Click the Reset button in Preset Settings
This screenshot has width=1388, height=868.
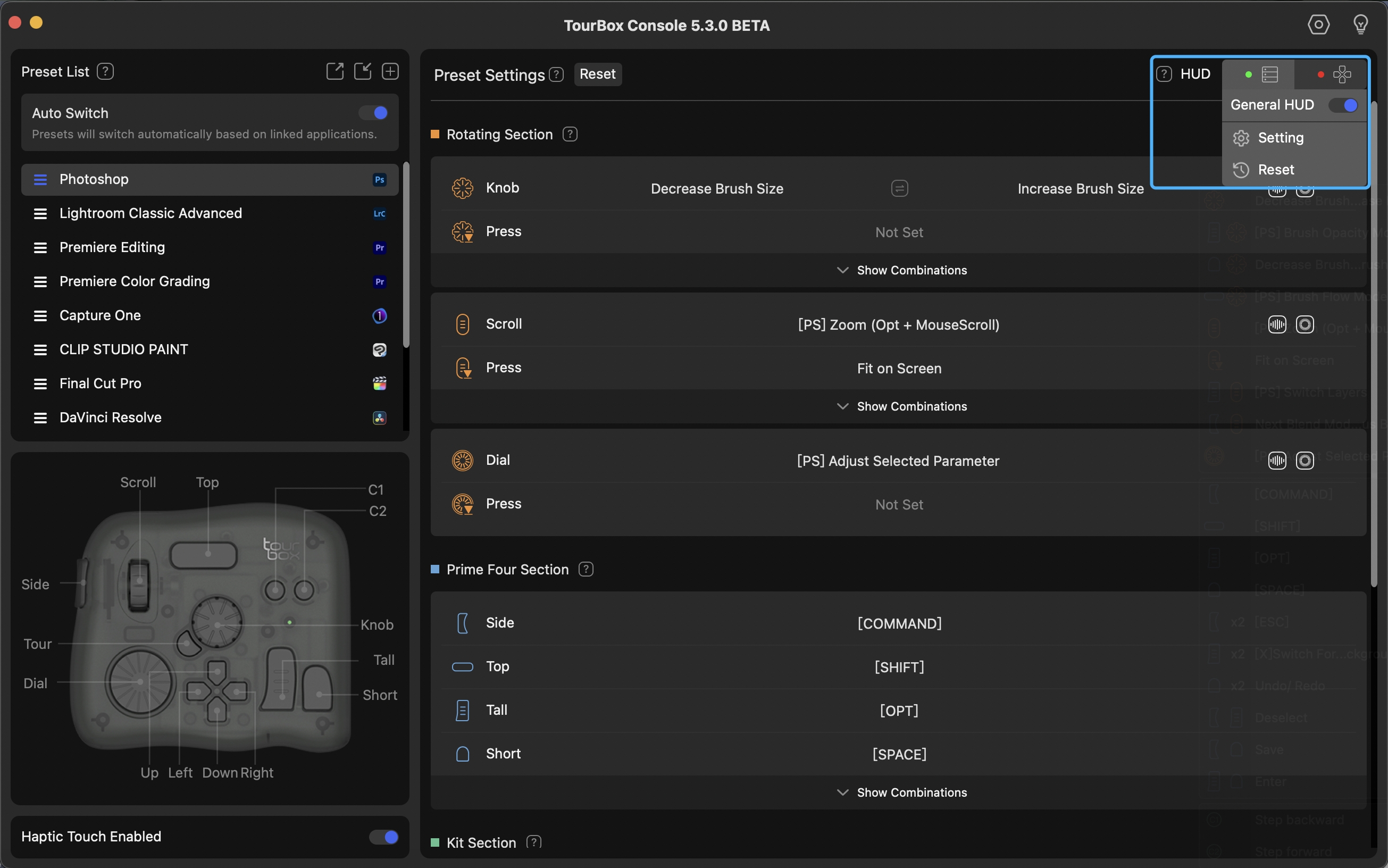596,74
